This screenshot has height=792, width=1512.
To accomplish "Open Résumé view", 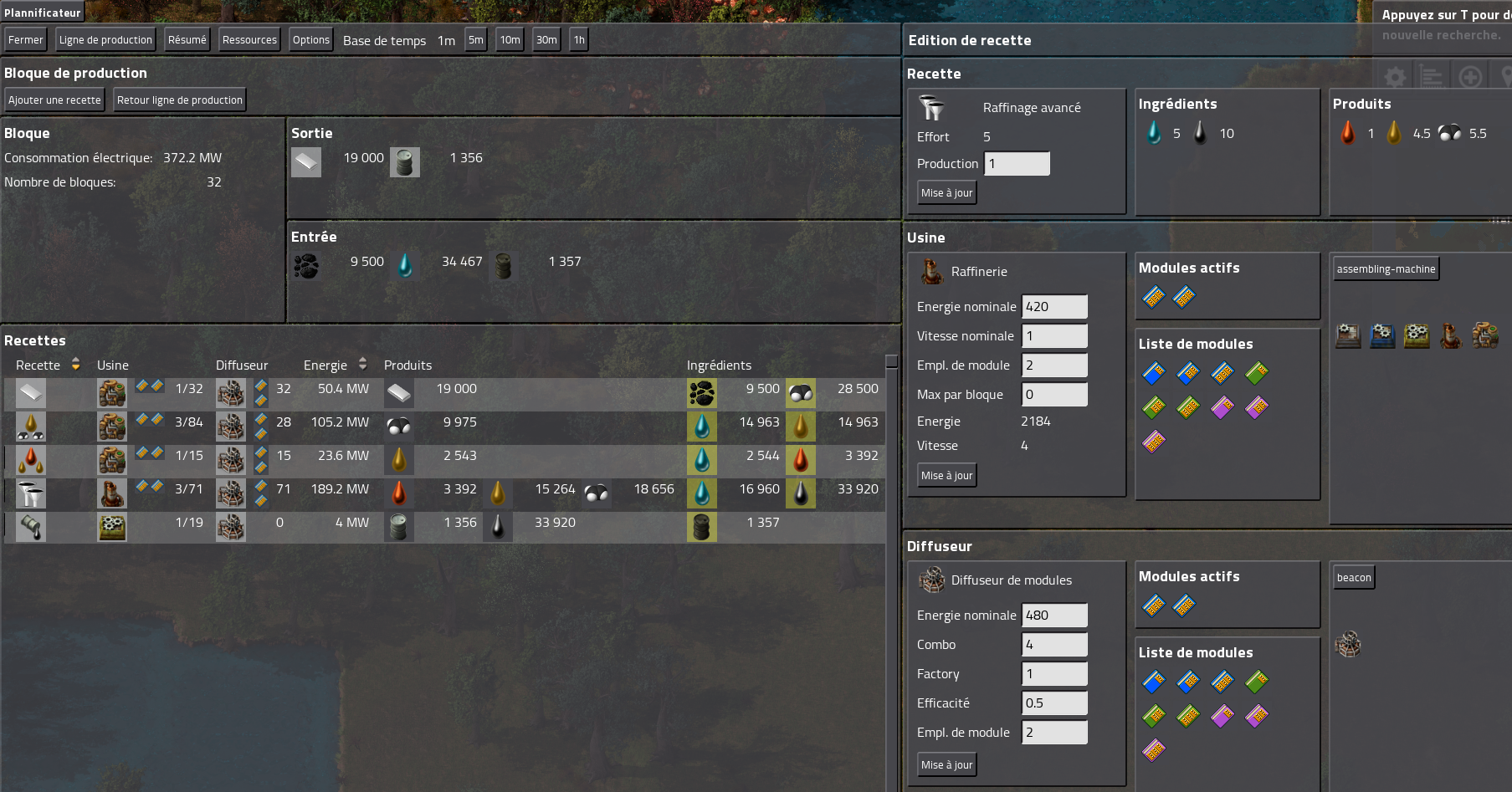I will click(187, 39).
